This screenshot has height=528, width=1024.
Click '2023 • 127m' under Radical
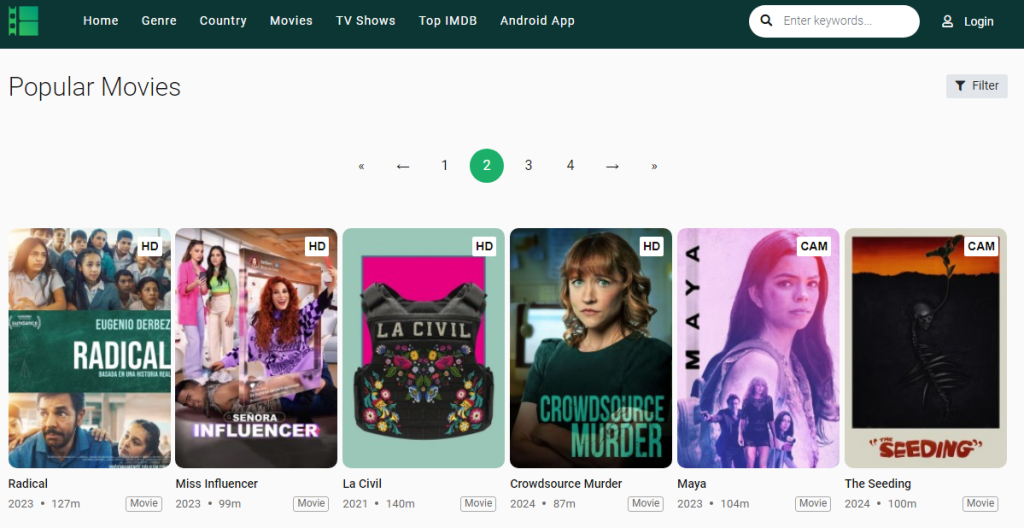[44, 504]
